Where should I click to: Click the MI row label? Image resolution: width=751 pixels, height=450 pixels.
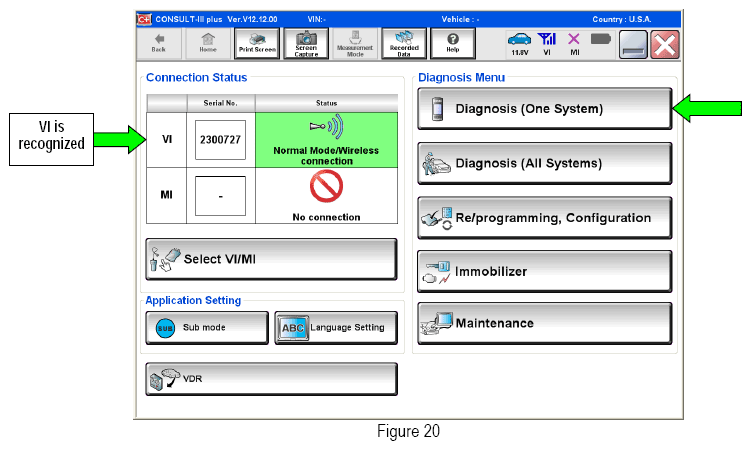pos(166,195)
